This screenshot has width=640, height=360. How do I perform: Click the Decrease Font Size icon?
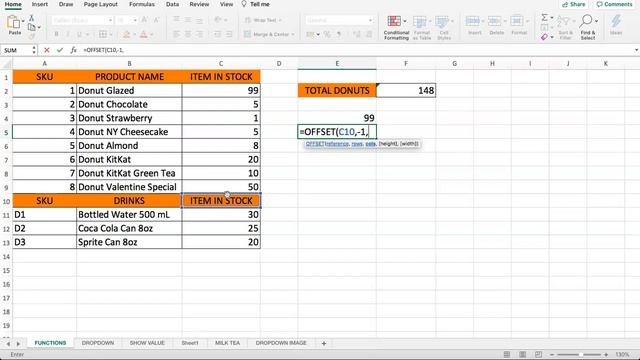click(156, 20)
